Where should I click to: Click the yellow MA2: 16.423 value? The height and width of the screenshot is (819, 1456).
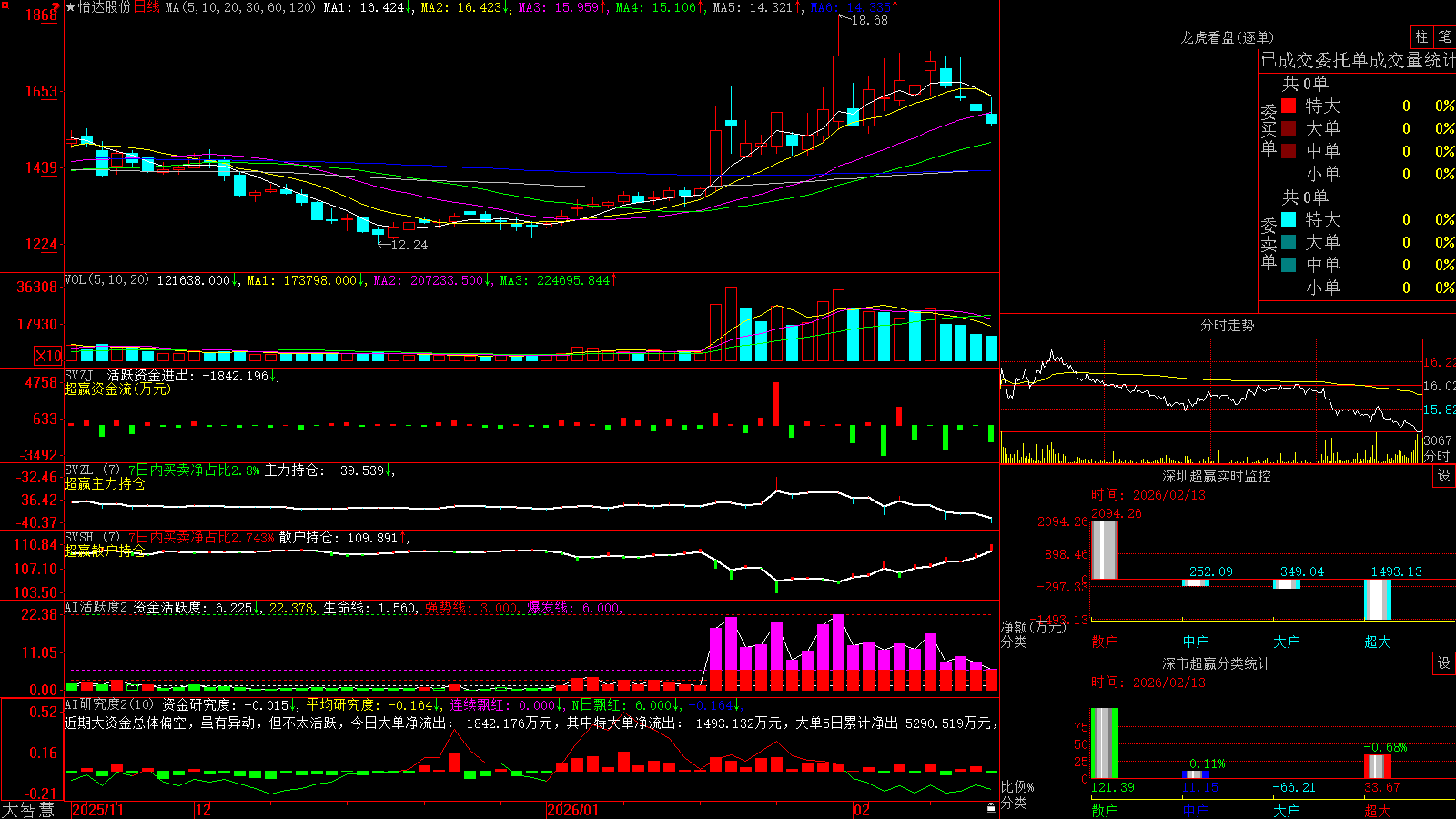click(x=465, y=7)
